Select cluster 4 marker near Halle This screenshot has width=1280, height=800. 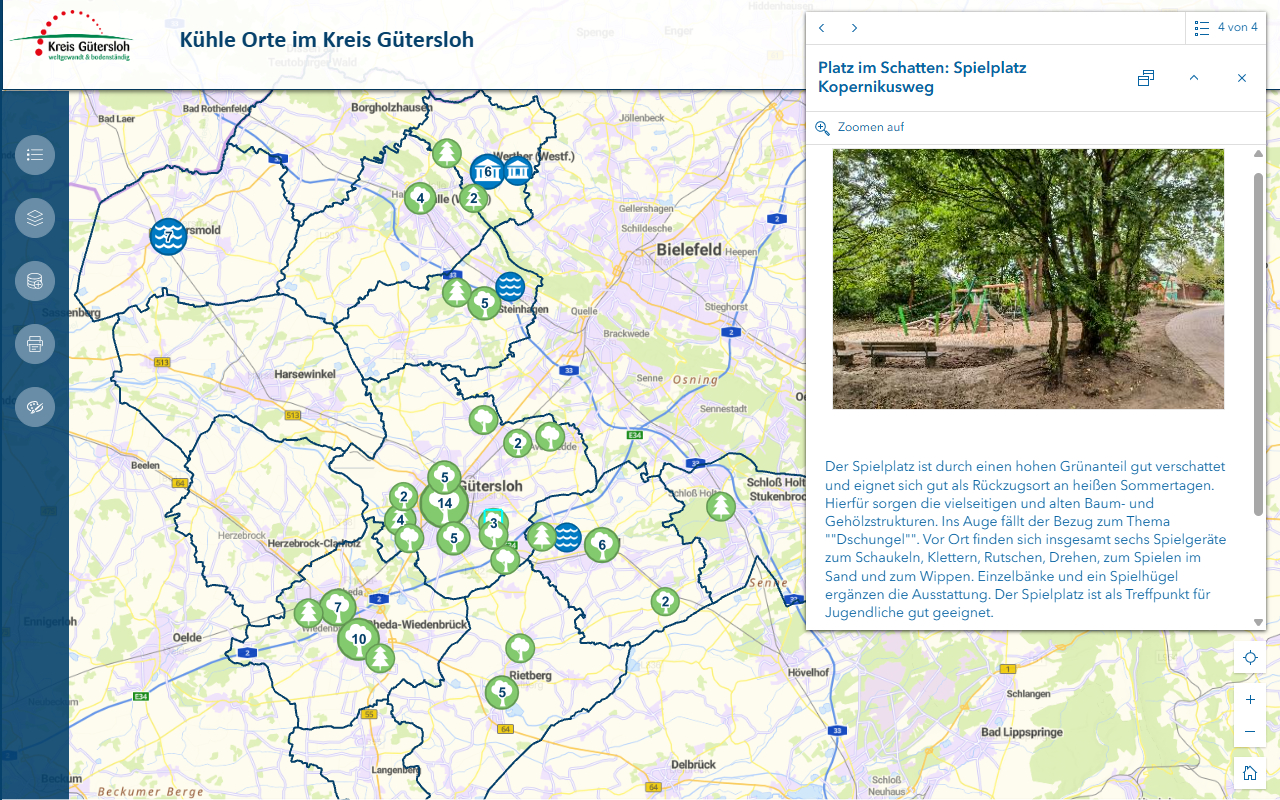pyautogui.click(x=420, y=198)
